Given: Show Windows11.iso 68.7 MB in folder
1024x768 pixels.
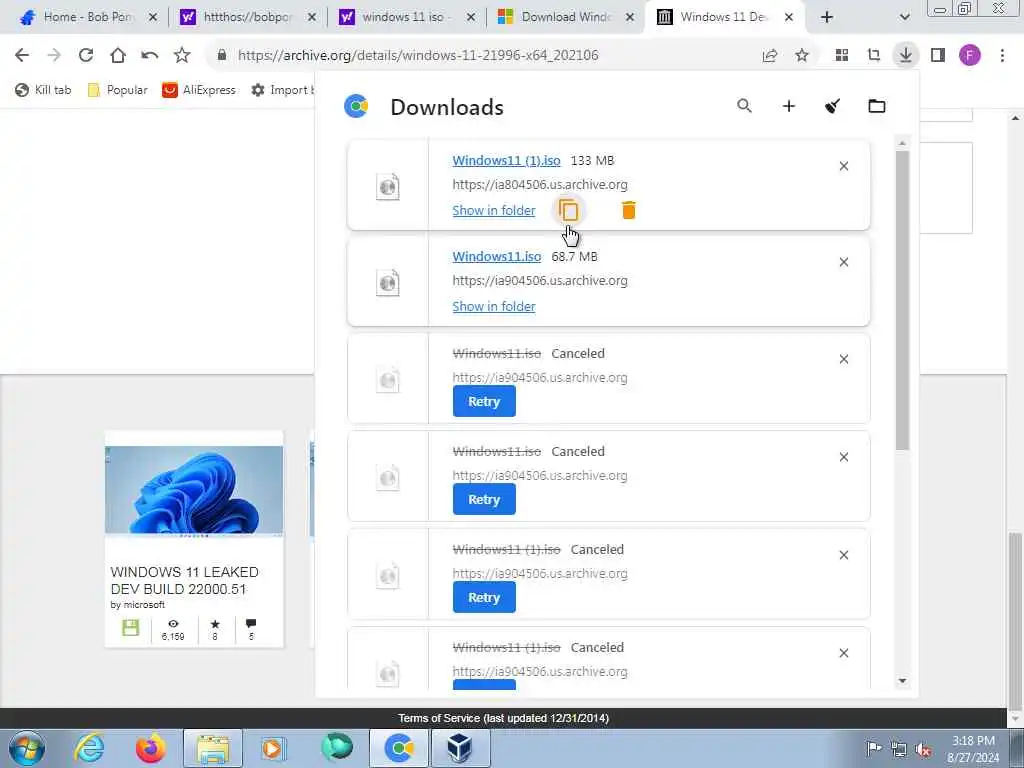Looking at the screenshot, I should [494, 306].
